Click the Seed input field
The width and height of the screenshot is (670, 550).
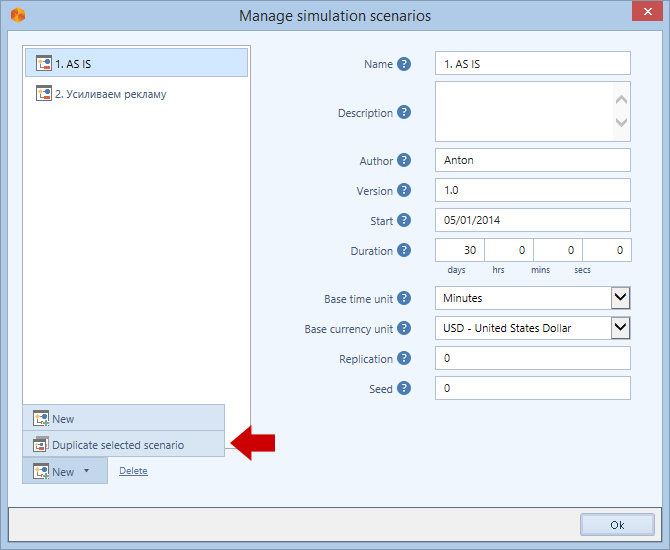point(533,388)
